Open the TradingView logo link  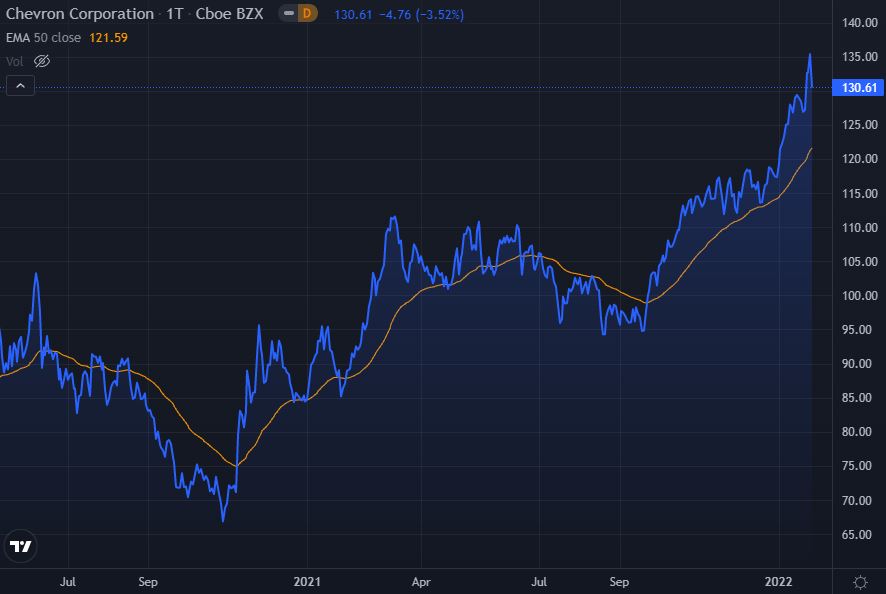(20, 546)
